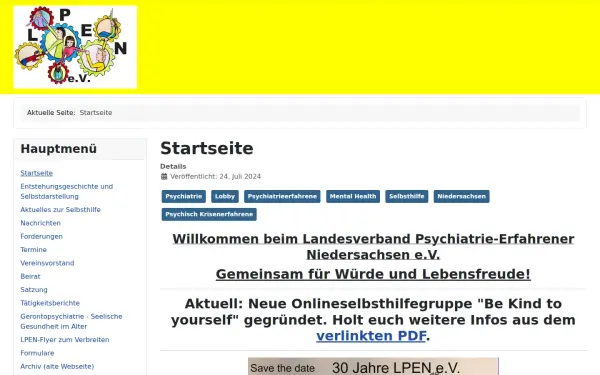
Task: View the Tätigkeitsberichte page
Action: (x=50, y=303)
